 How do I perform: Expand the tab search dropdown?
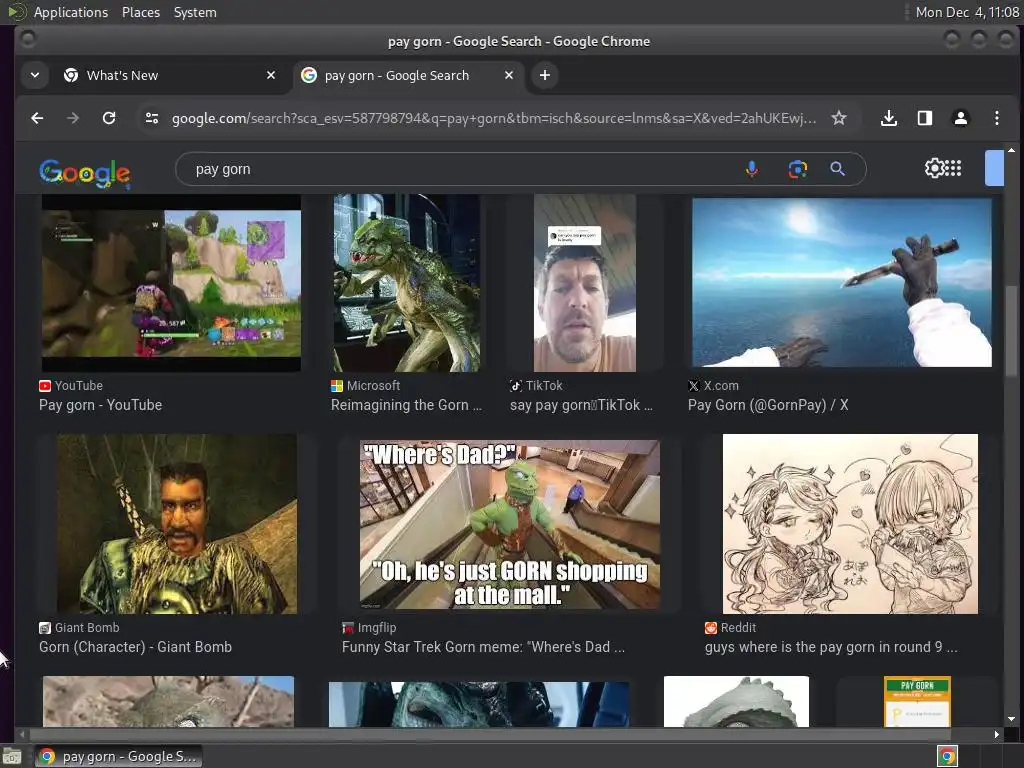[35, 76]
